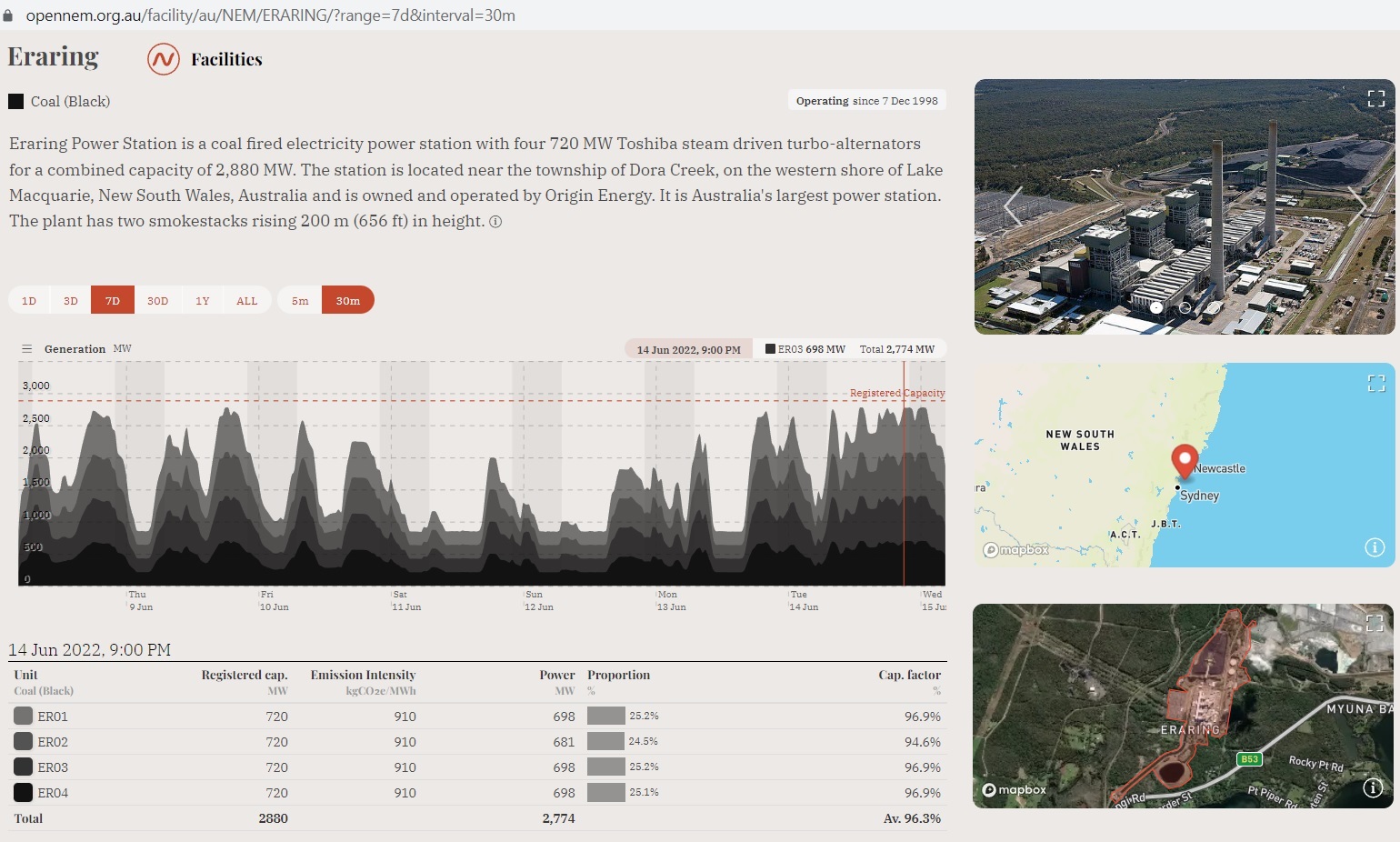Click the ER01 colour swatch
The image size is (1400, 842).
23,716
